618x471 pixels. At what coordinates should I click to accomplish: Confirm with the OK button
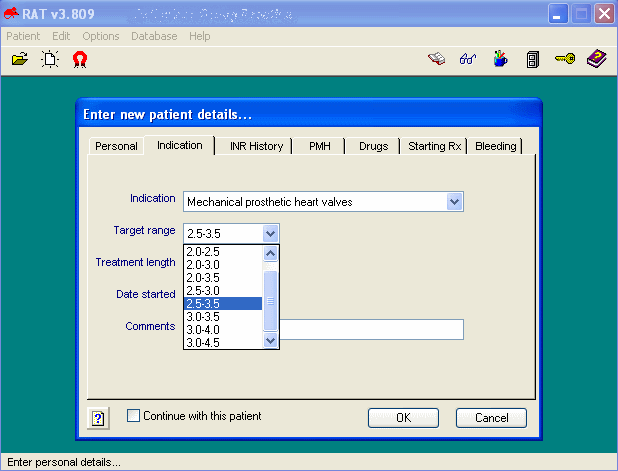403,418
